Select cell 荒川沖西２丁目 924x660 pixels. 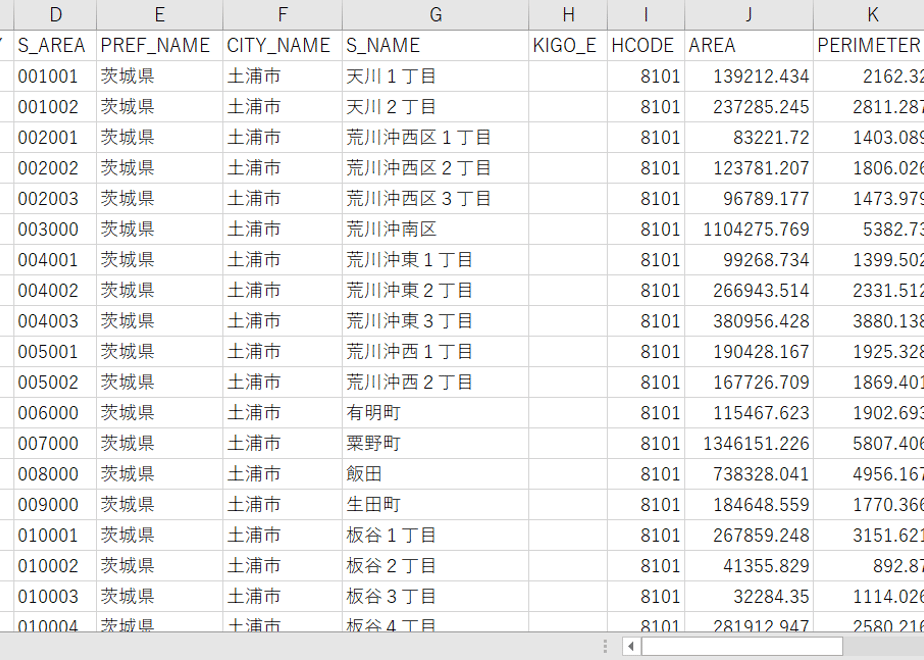tap(435, 382)
